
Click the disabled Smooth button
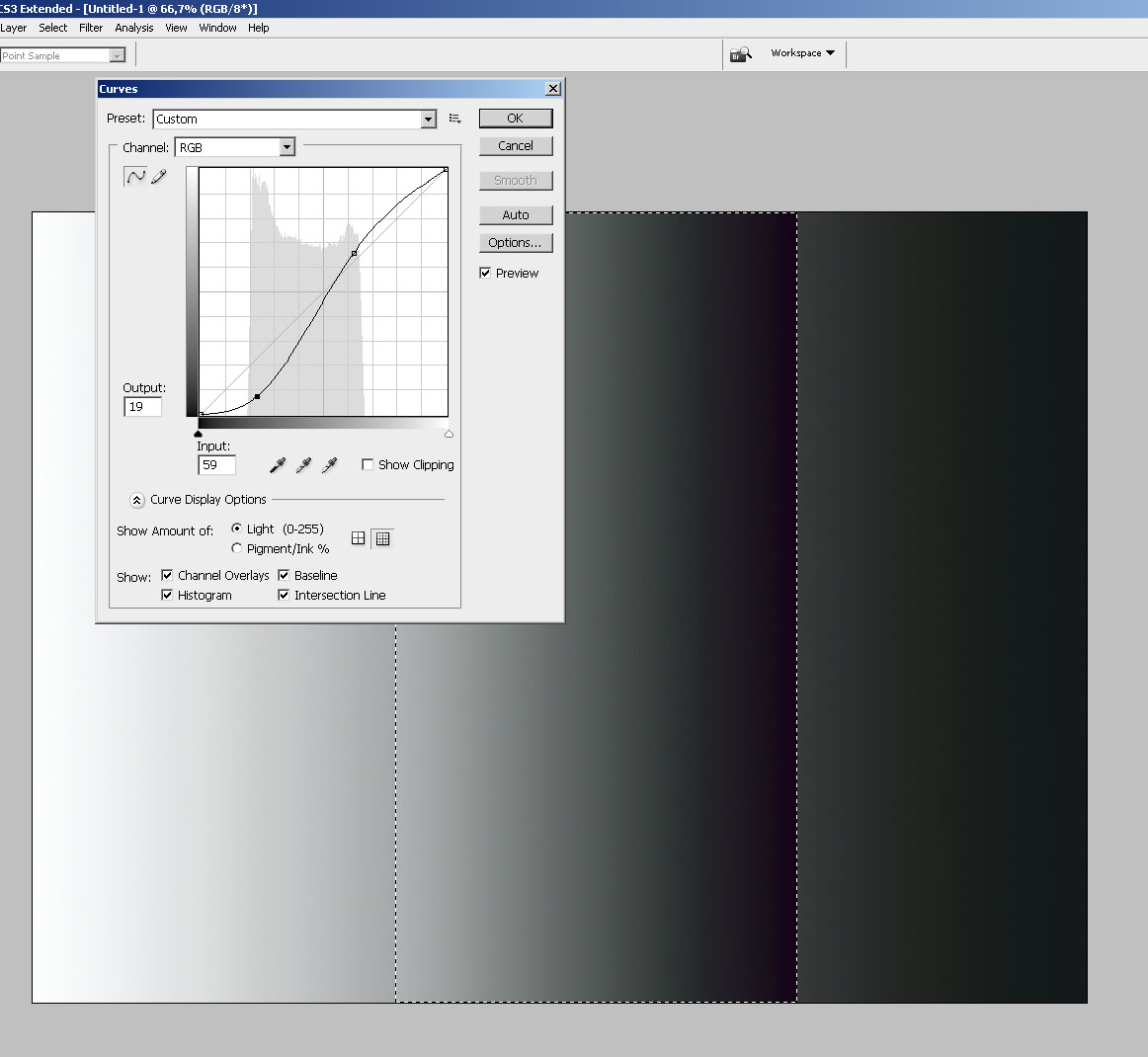516,181
